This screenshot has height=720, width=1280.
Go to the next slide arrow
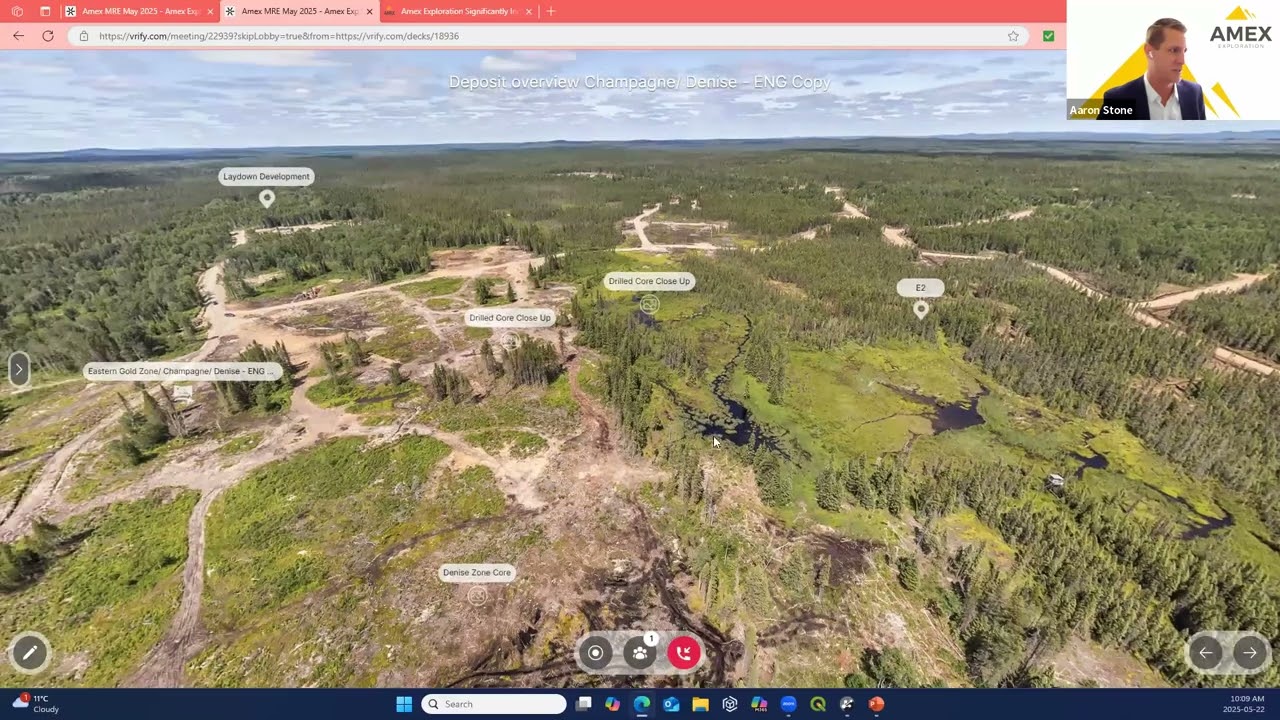coord(1250,653)
